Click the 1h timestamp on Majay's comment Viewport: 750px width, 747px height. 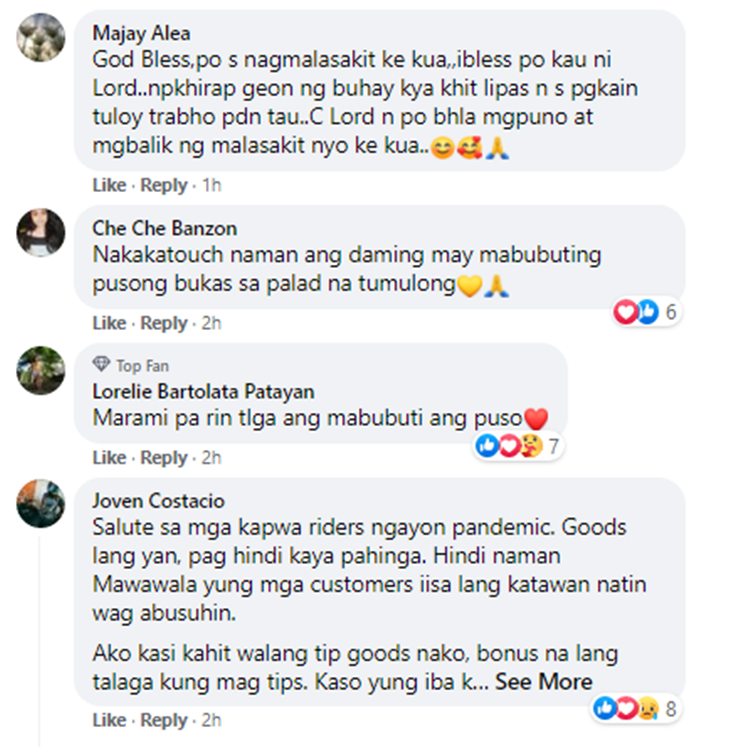tap(212, 185)
